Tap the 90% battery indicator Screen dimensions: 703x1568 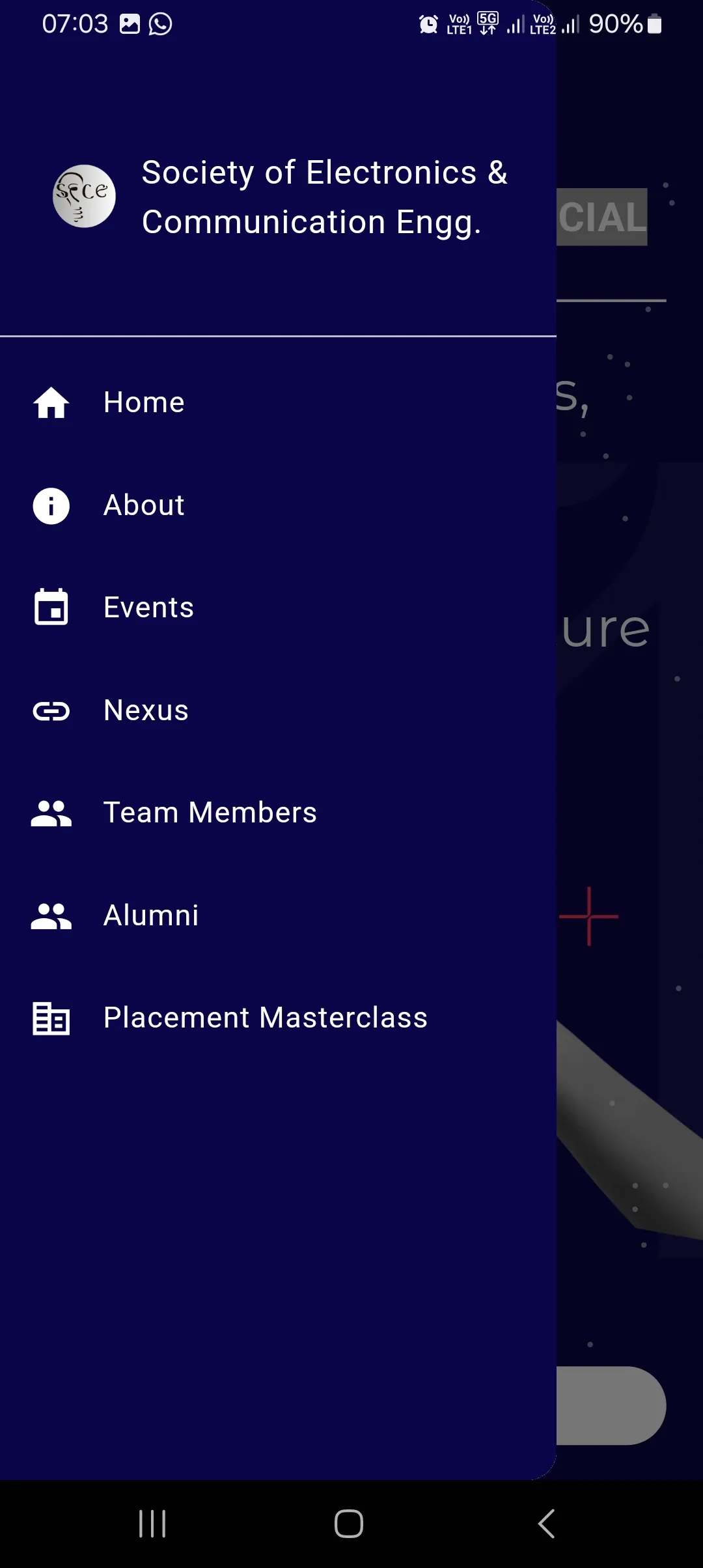(625, 24)
